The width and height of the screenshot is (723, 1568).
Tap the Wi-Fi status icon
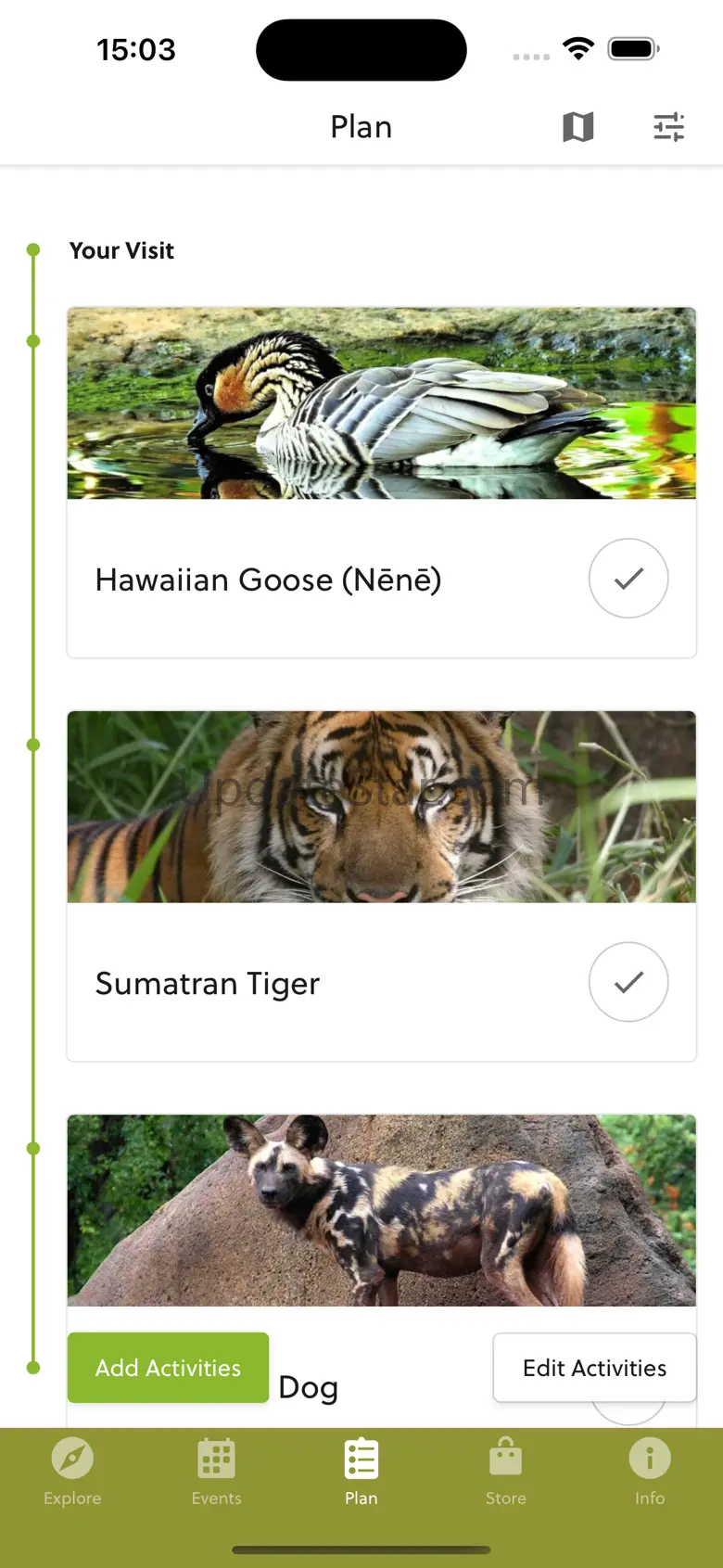578,49
